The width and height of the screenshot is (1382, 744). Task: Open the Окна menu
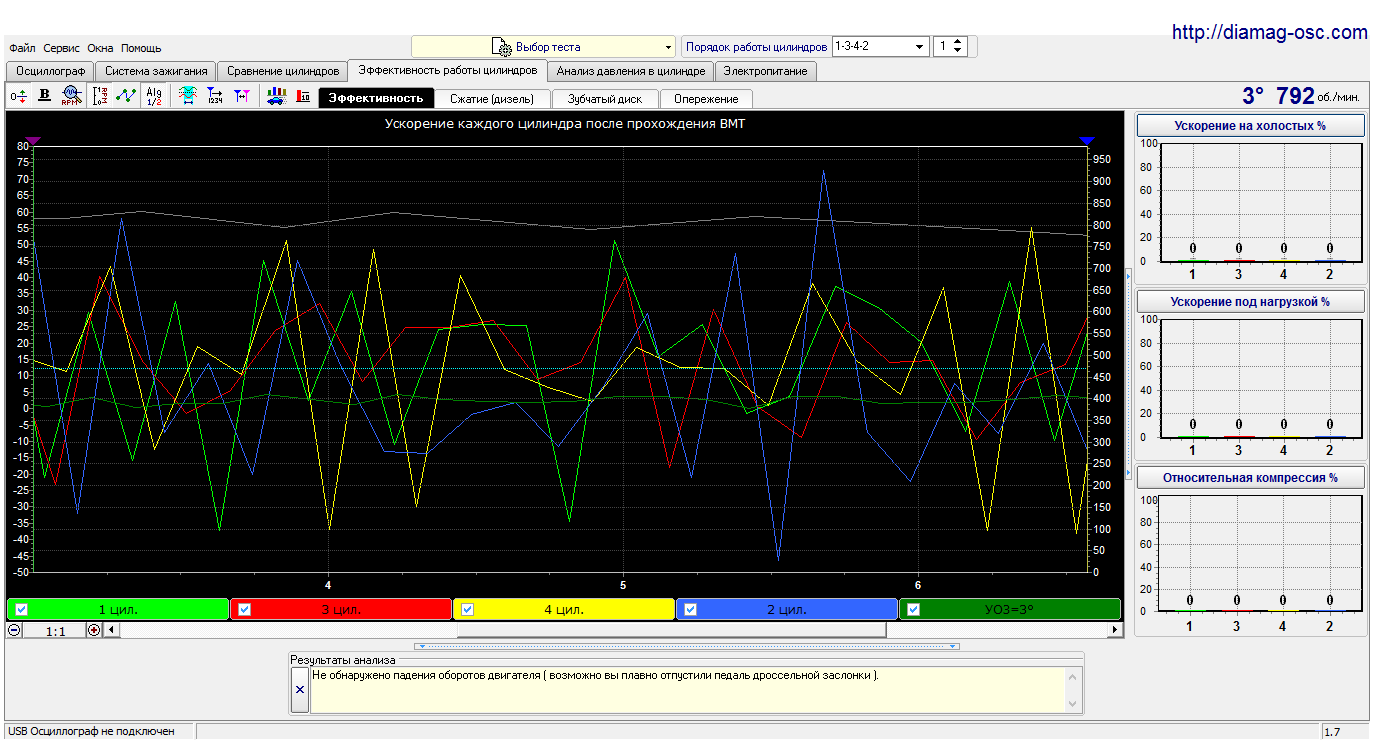point(100,48)
